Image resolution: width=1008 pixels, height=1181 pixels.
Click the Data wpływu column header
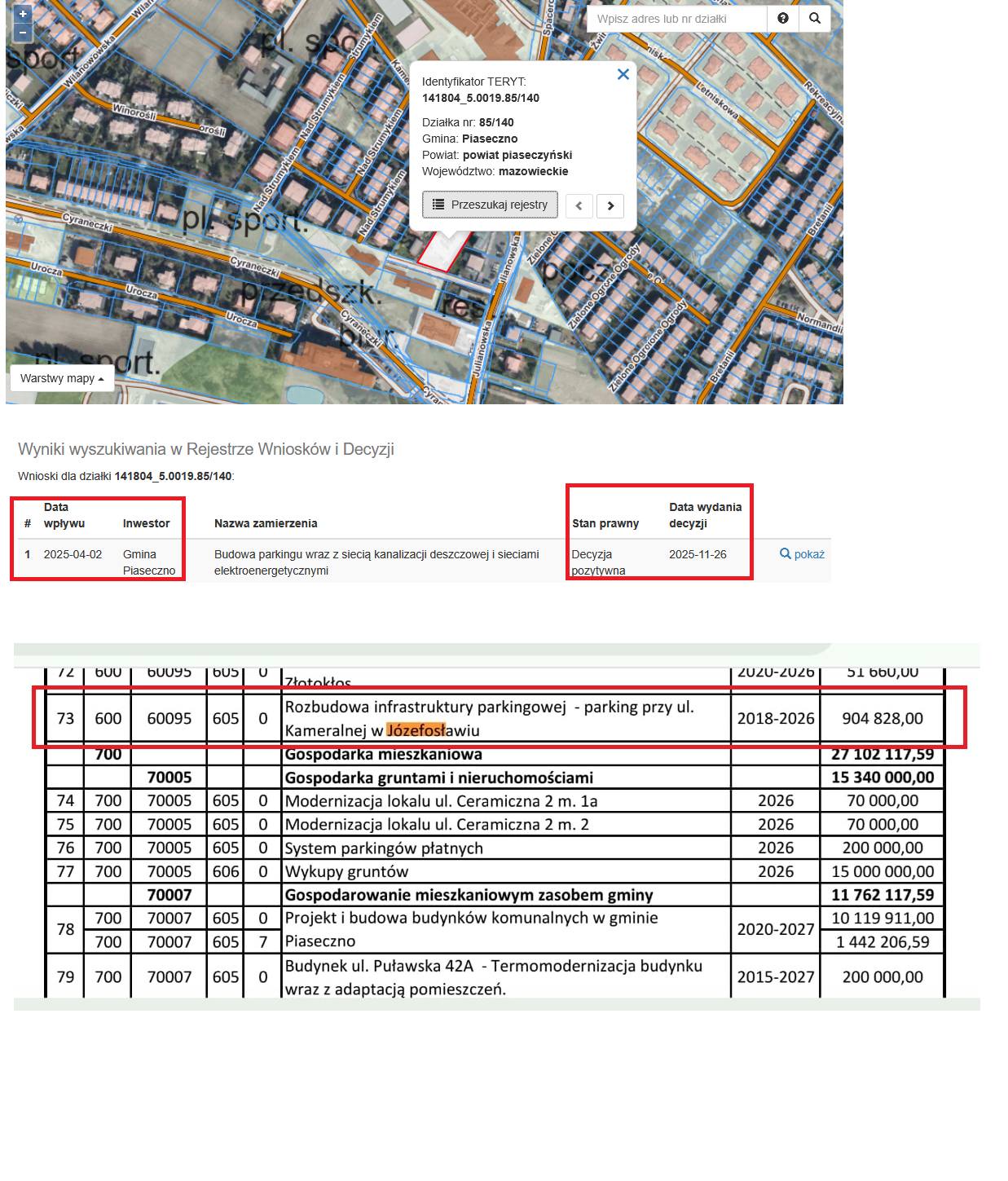pos(64,515)
